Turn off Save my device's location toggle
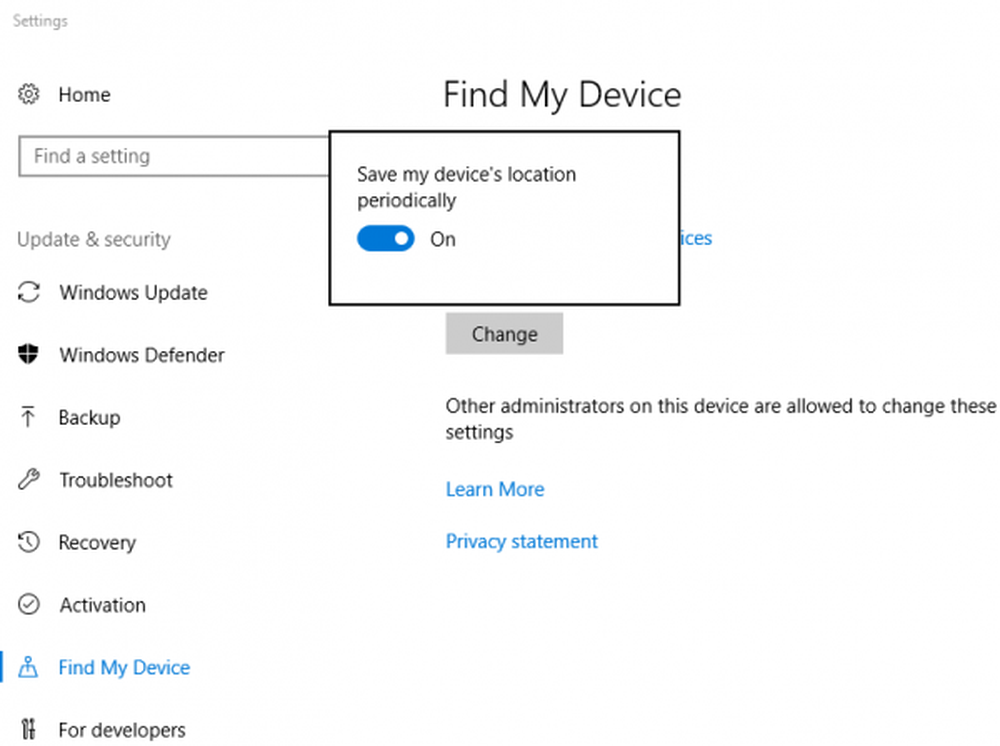Image resolution: width=1000 pixels, height=746 pixels. point(386,239)
